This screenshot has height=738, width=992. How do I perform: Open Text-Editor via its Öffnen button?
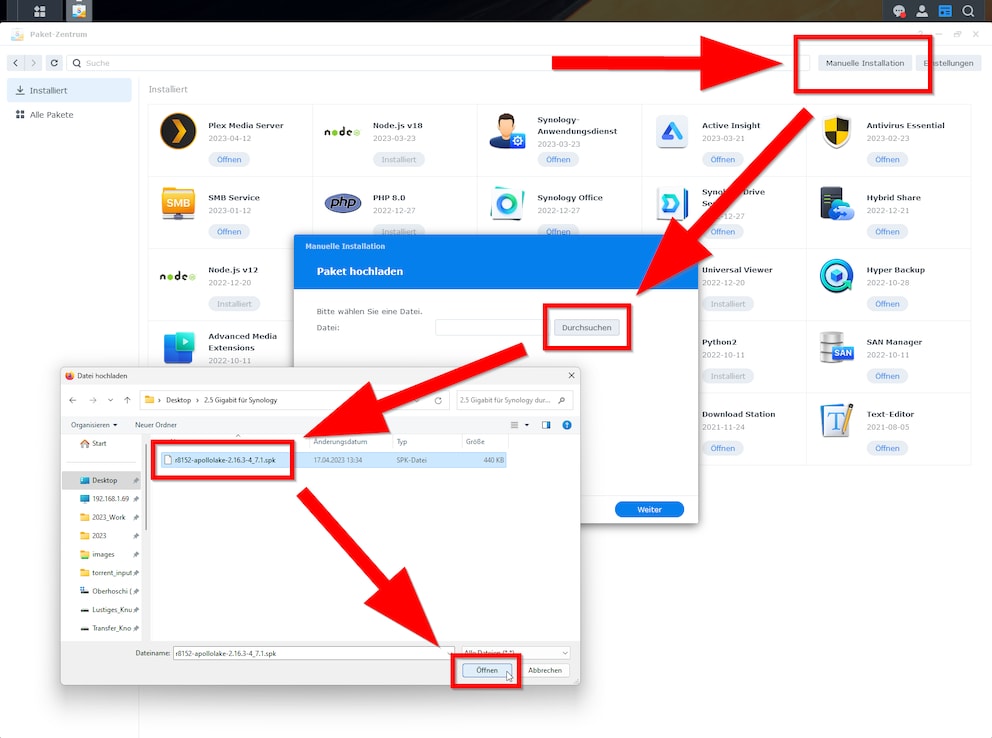click(x=887, y=448)
